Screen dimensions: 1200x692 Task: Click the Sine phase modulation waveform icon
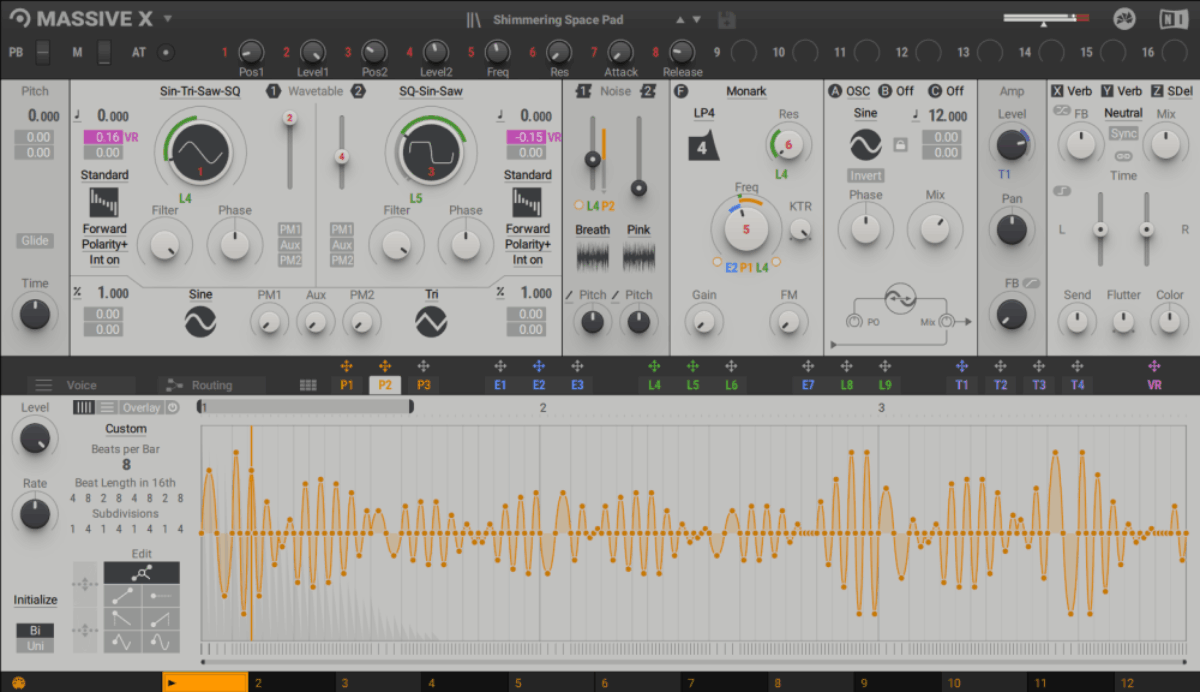coord(201,321)
